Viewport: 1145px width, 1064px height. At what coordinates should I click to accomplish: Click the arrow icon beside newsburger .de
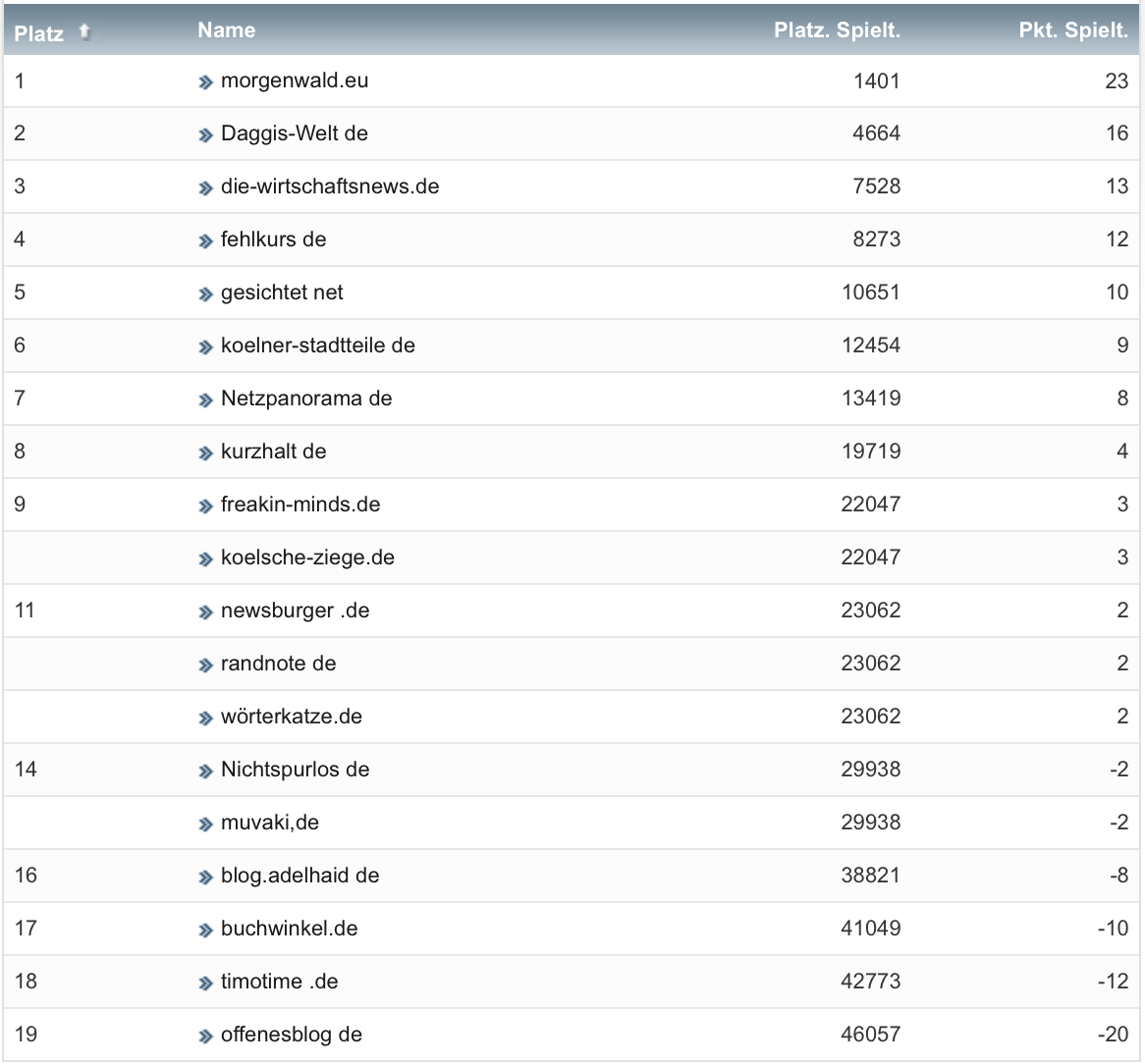(x=205, y=613)
